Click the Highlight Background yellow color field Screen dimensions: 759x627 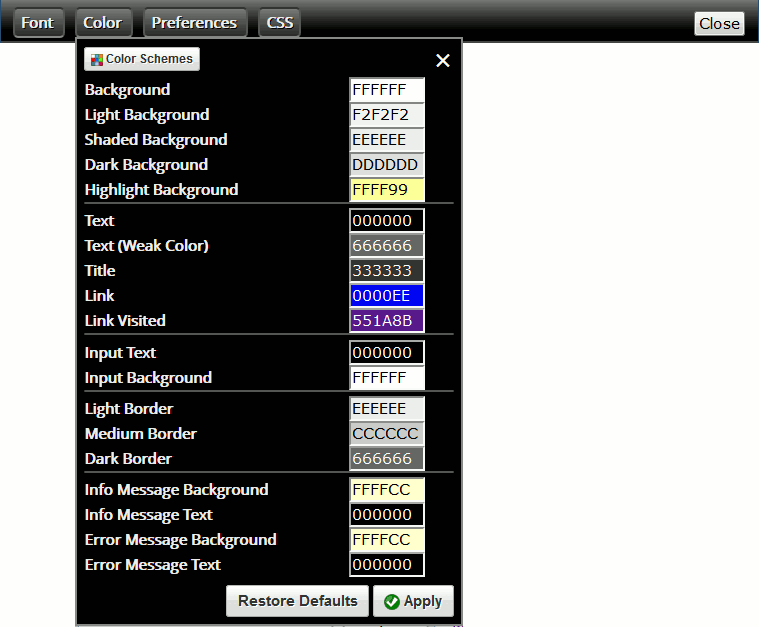[387, 190]
